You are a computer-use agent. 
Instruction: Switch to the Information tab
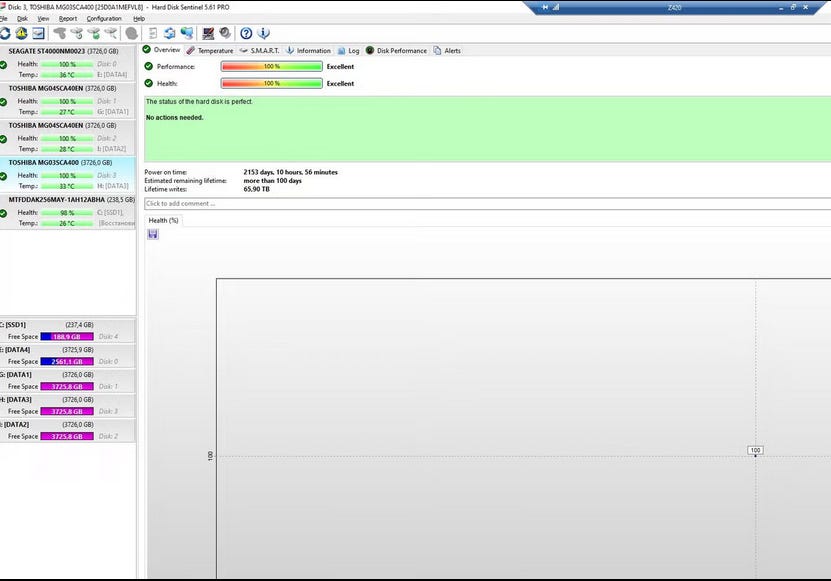[x=308, y=50]
